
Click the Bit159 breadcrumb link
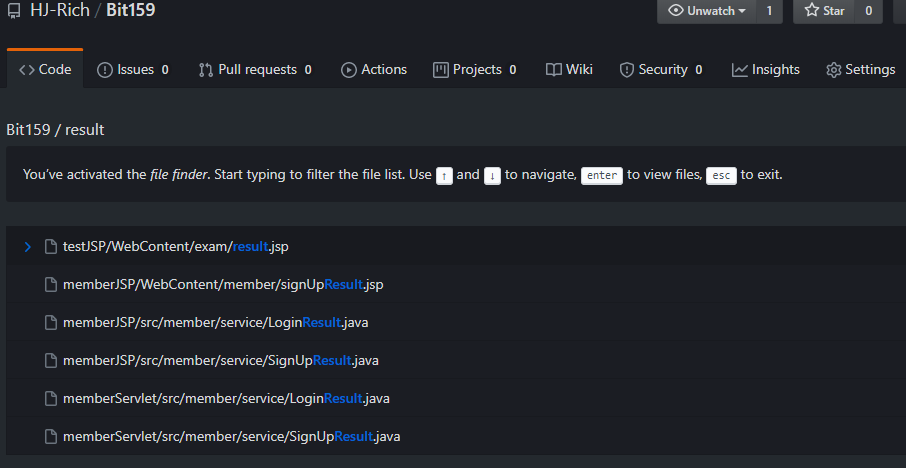point(28,129)
